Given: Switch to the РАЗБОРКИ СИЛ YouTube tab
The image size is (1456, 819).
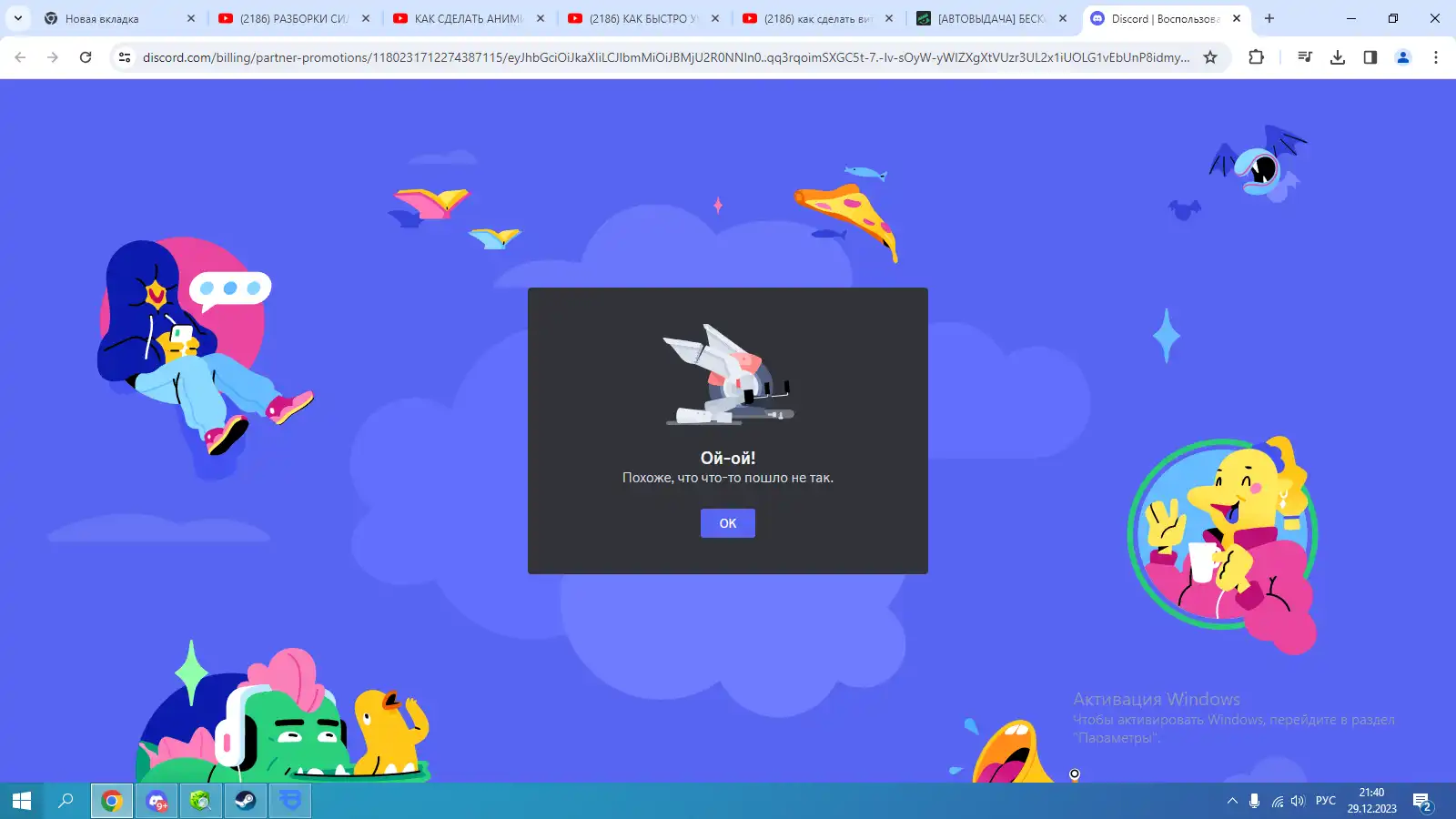Looking at the screenshot, I should tap(293, 18).
